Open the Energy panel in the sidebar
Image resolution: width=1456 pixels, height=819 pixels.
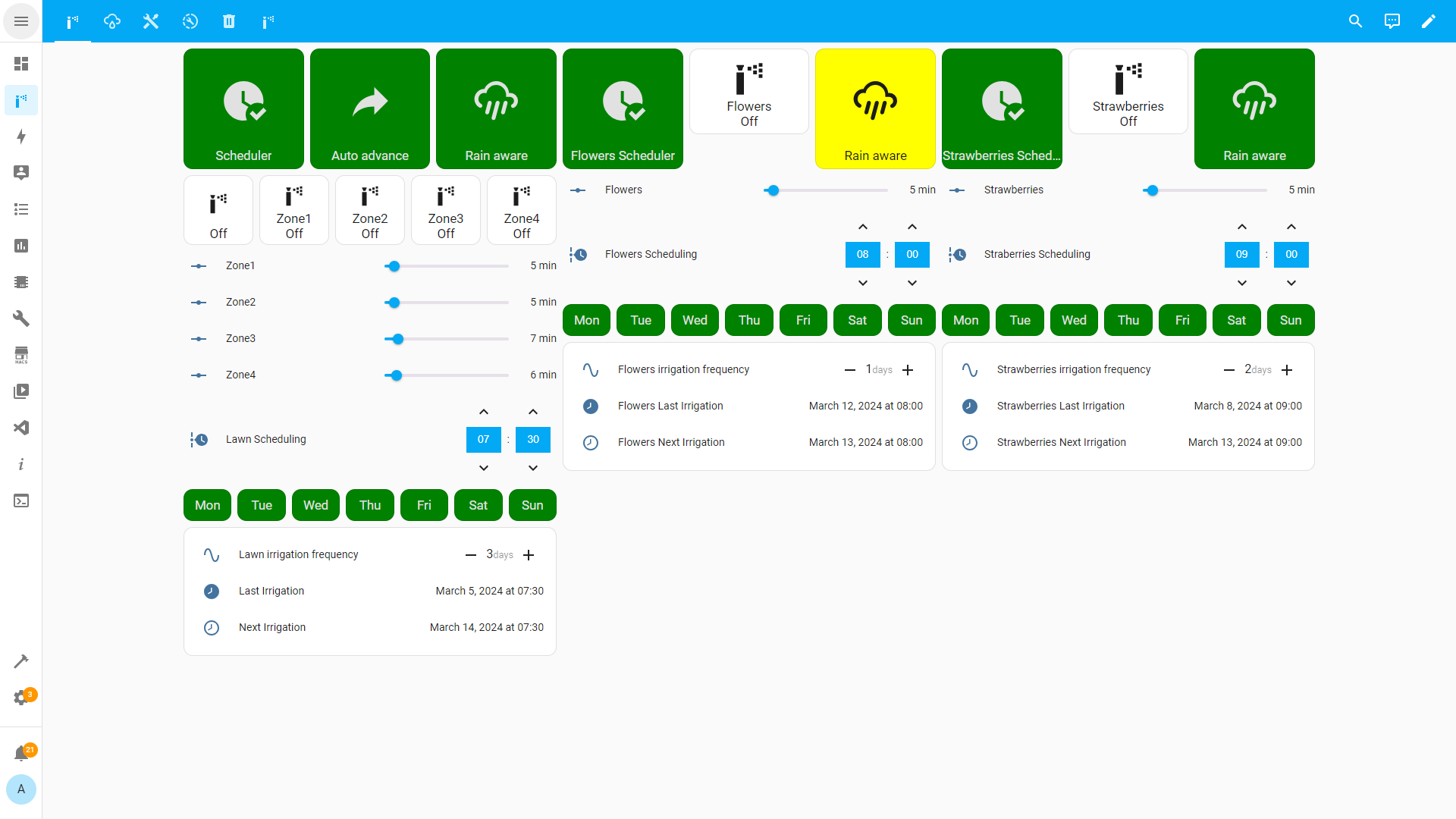point(21,136)
